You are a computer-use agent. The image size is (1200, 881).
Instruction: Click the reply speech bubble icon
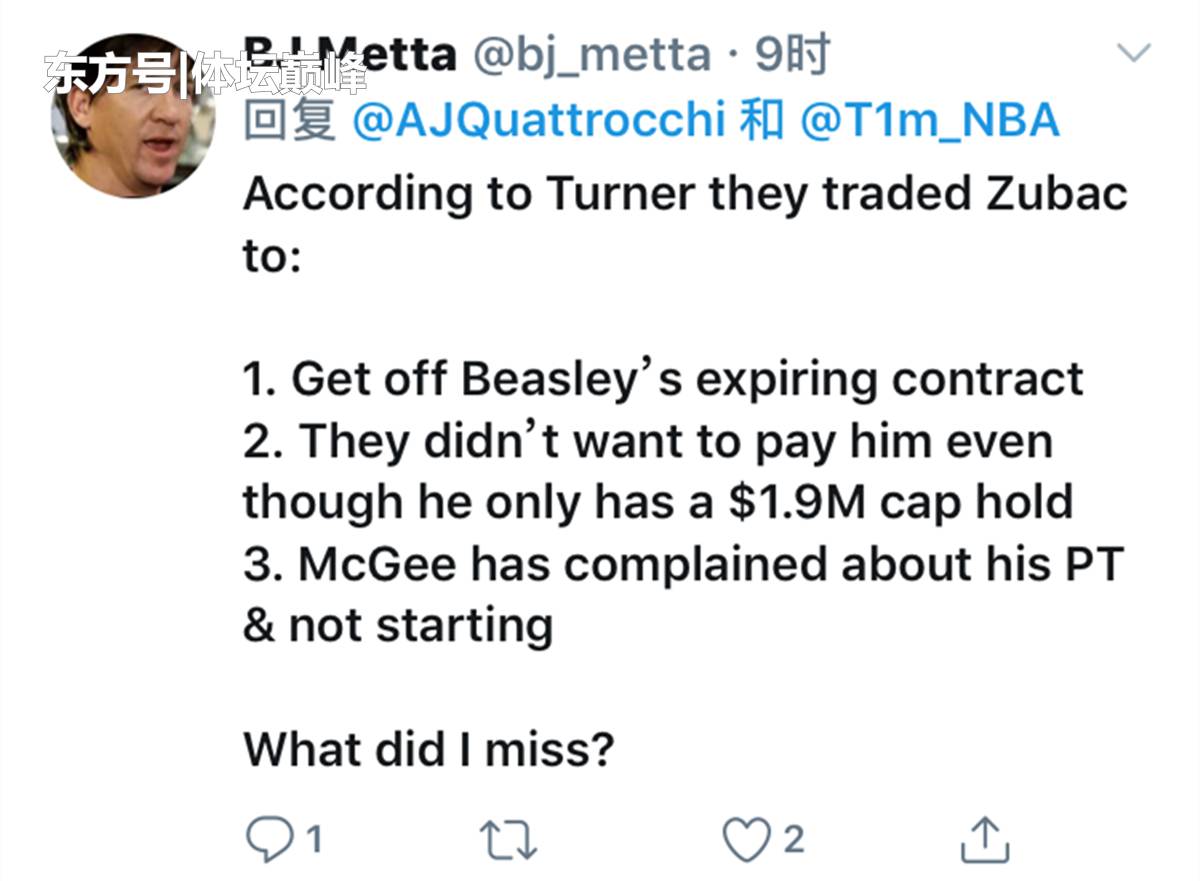(267, 837)
